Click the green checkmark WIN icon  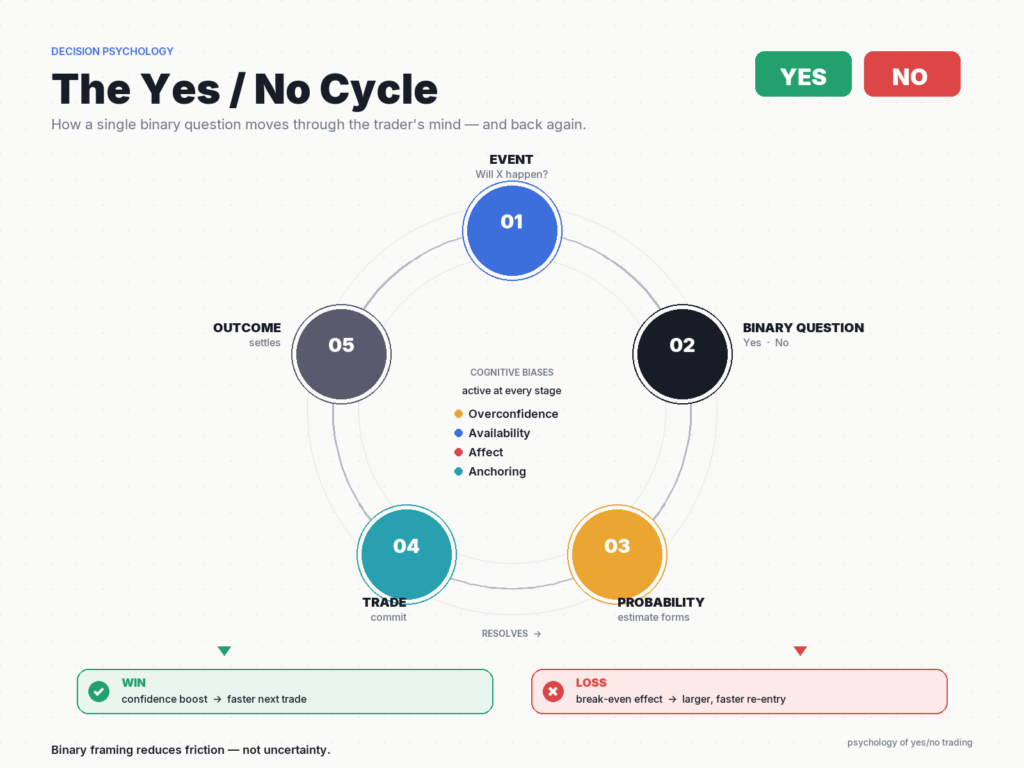99,691
